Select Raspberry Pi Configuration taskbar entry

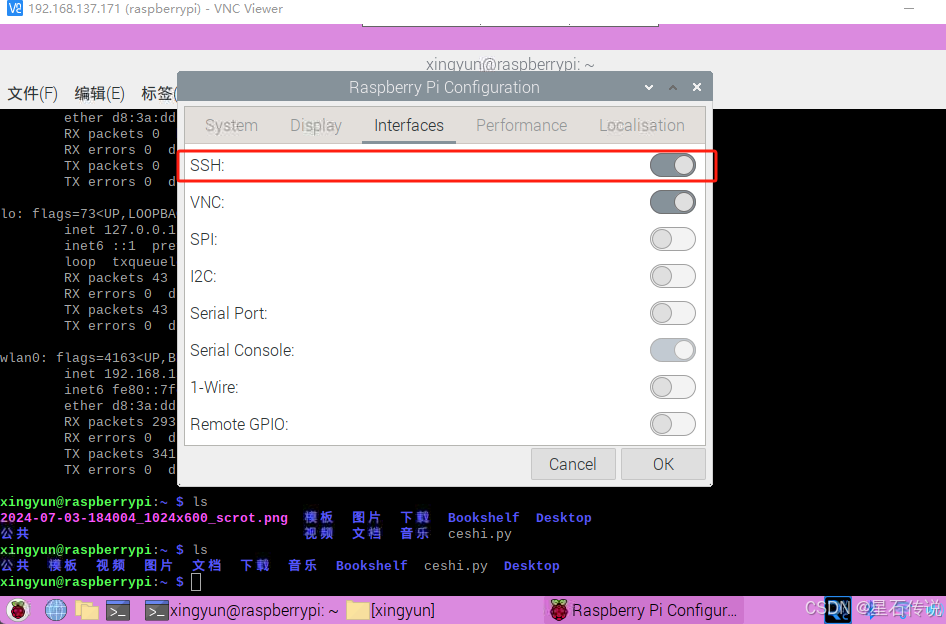pos(644,611)
